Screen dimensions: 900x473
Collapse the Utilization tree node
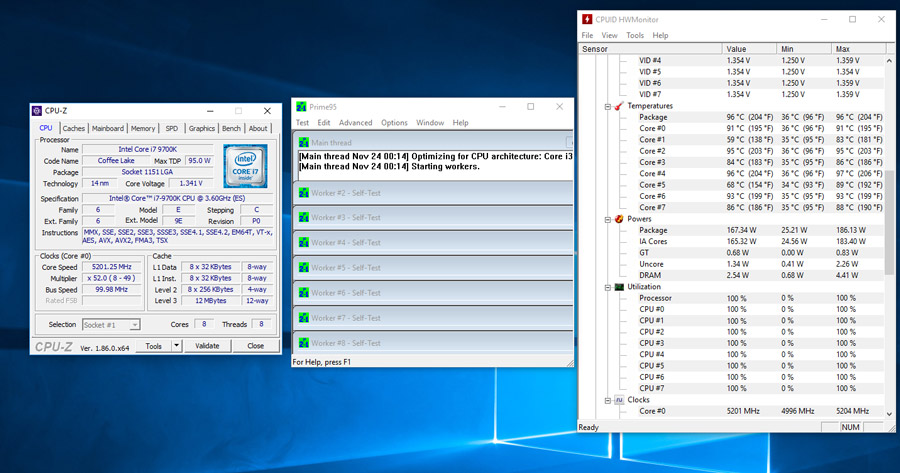tap(607, 287)
